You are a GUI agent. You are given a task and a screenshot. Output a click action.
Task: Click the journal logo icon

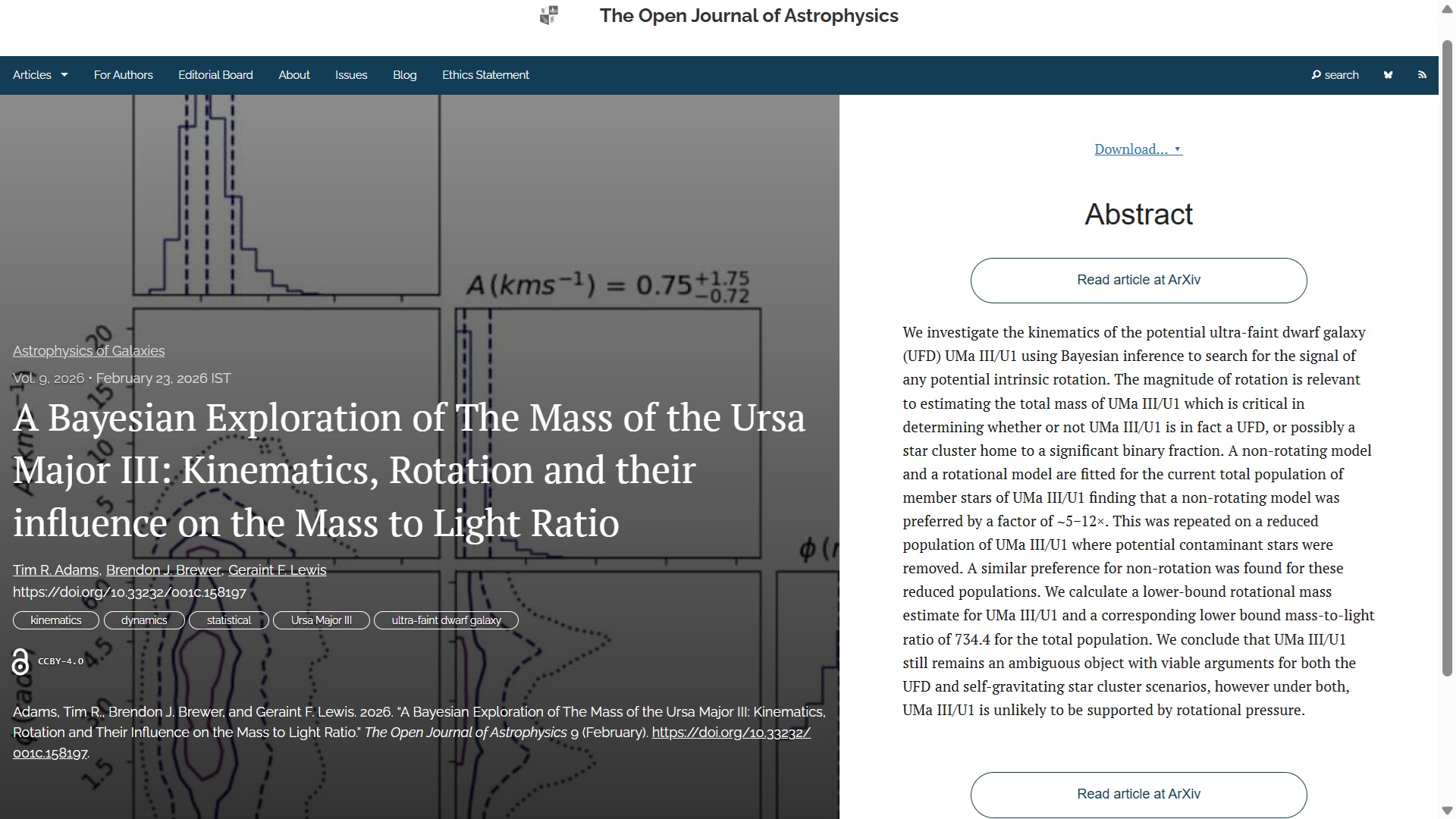click(549, 15)
